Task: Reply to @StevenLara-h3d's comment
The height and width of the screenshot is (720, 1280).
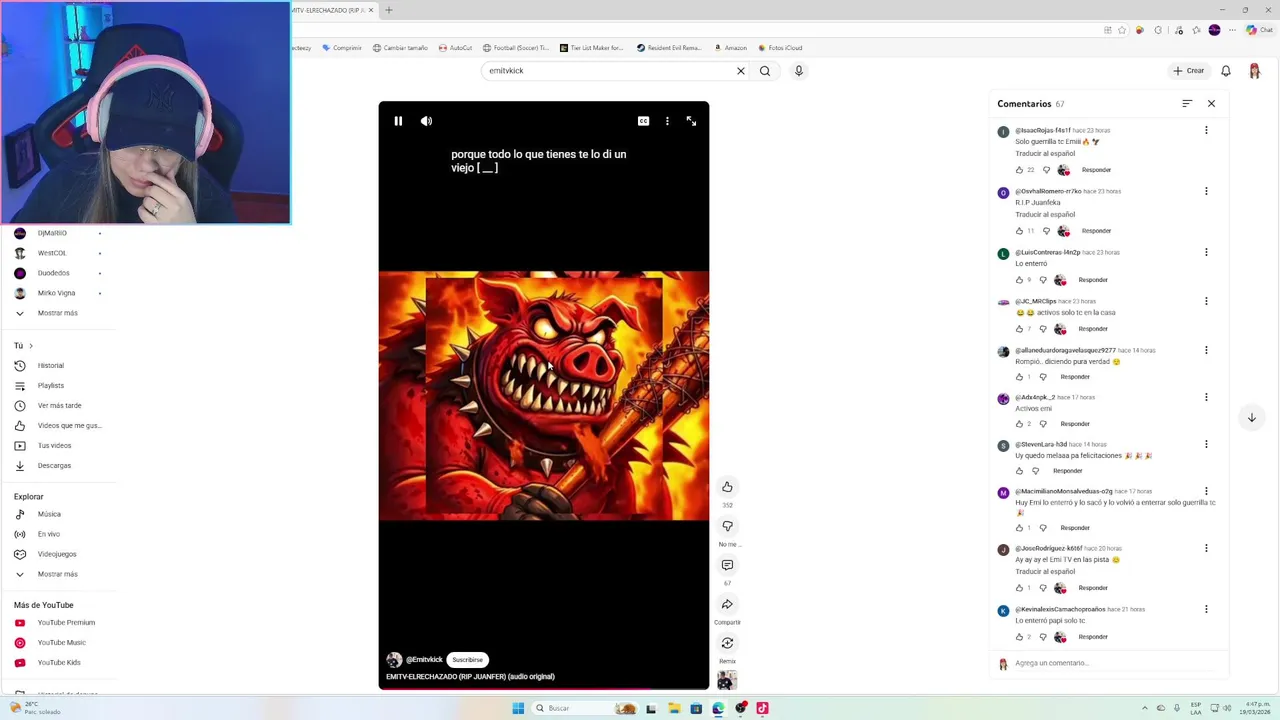Action: point(1067,471)
